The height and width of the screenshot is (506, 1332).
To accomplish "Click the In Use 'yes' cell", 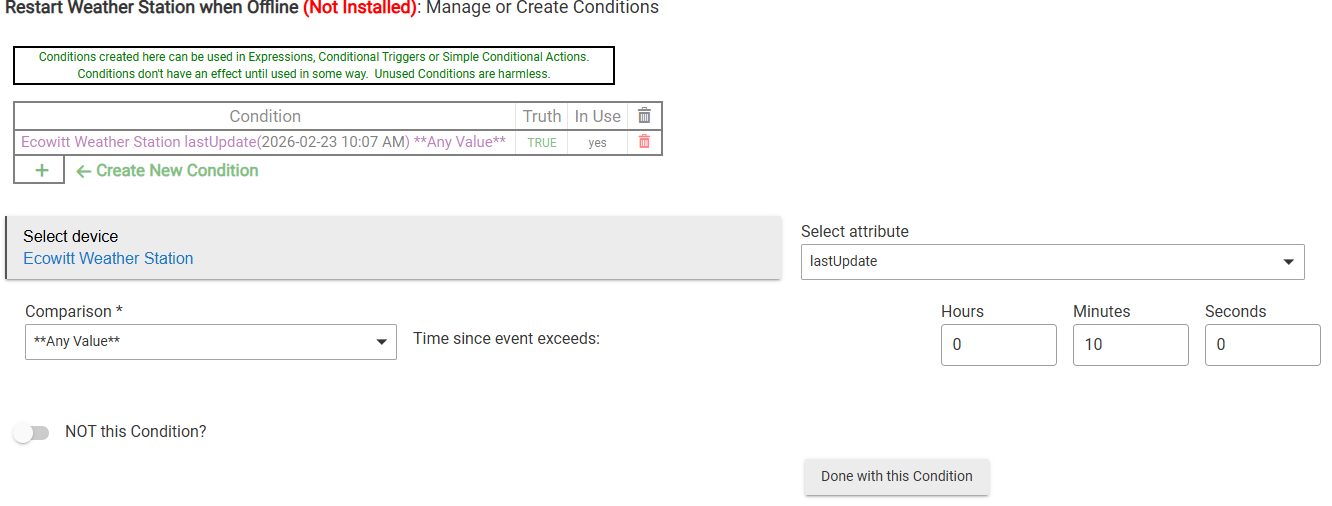I will (x=597, y=143).
